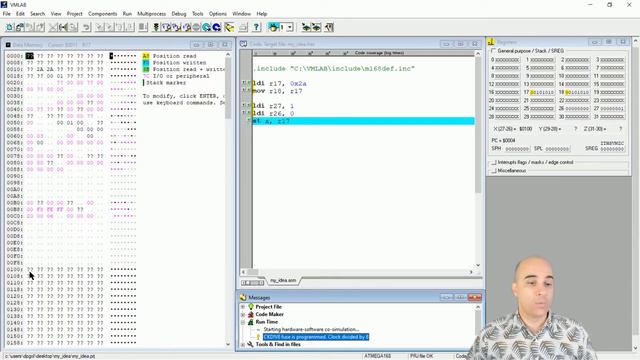Click code window scroll-down arrow

coord(478,265)
